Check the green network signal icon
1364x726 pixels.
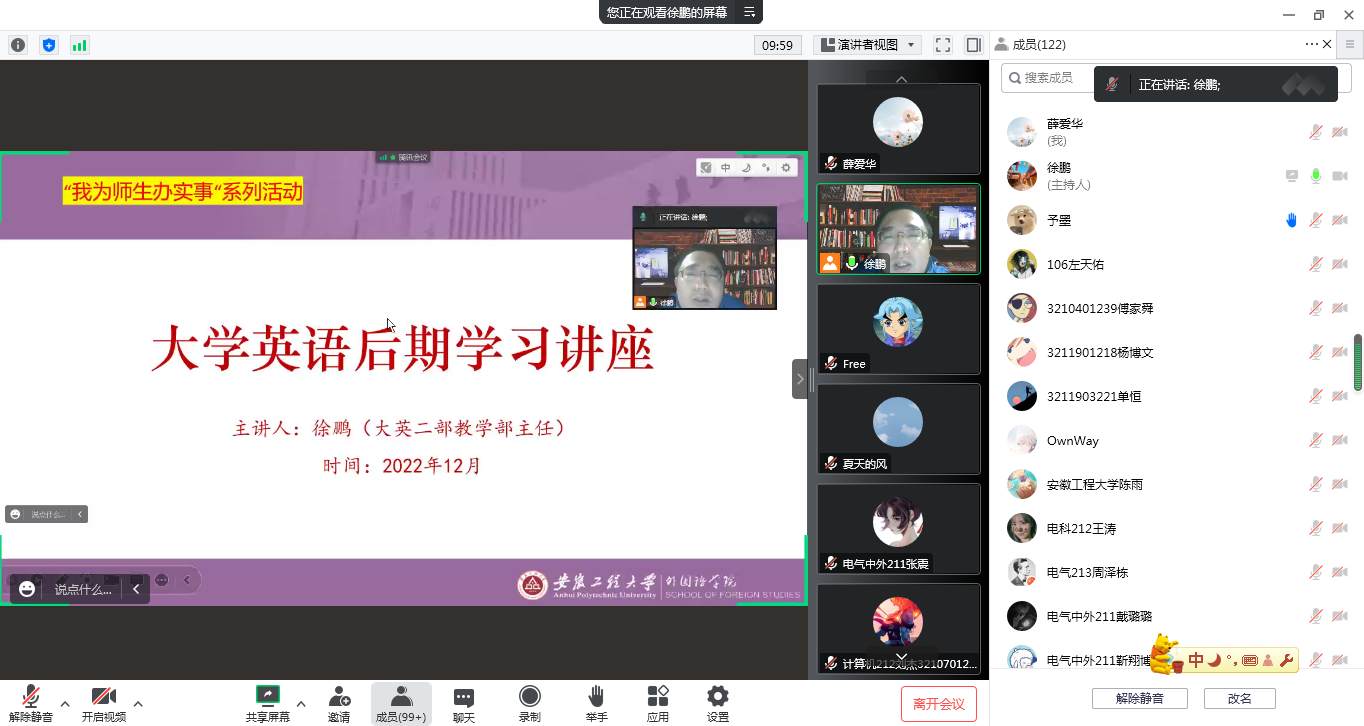[x=79, y=45]
